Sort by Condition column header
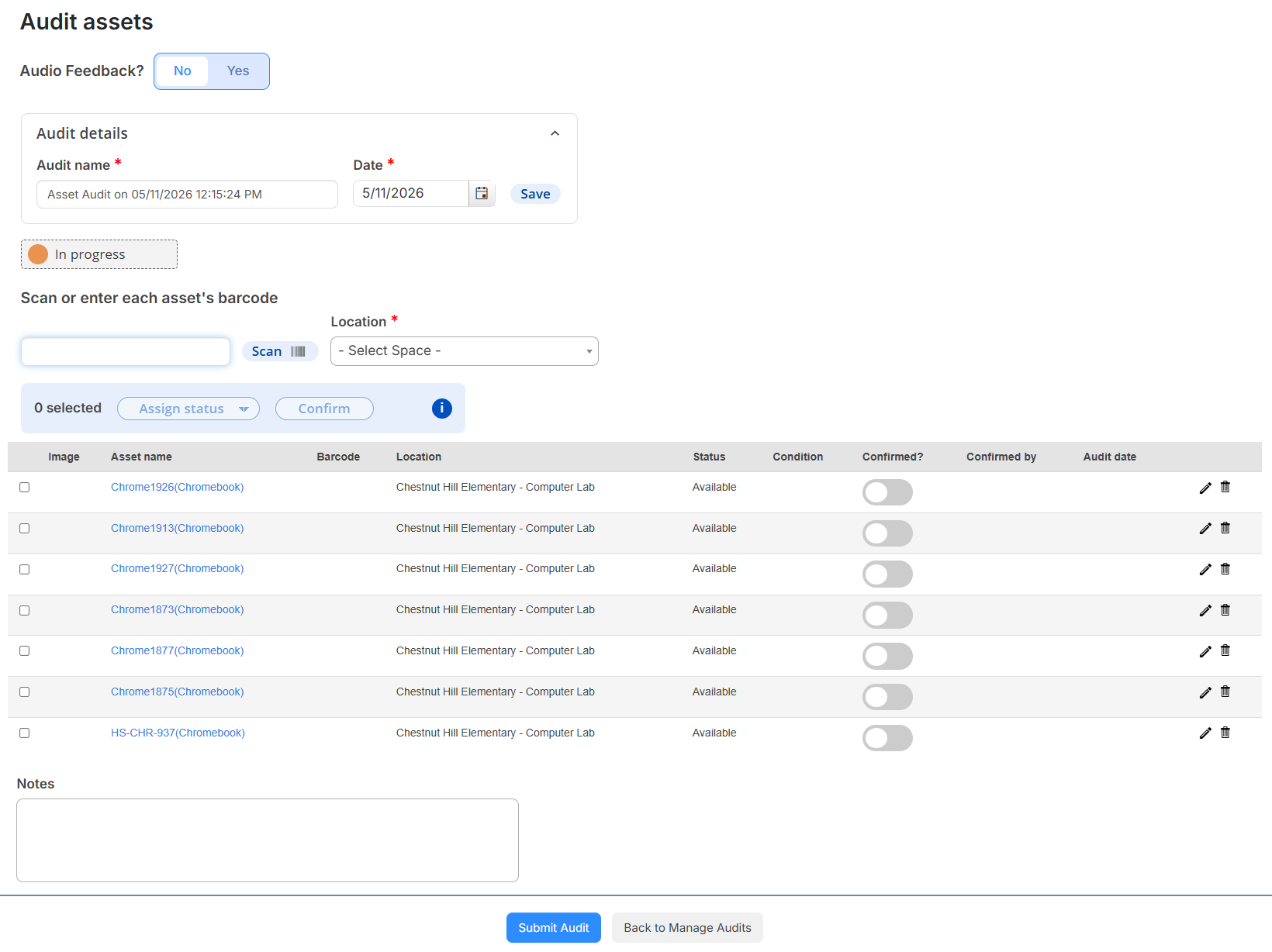Screen dimensions: 1272x952 [x=797, y=457]
